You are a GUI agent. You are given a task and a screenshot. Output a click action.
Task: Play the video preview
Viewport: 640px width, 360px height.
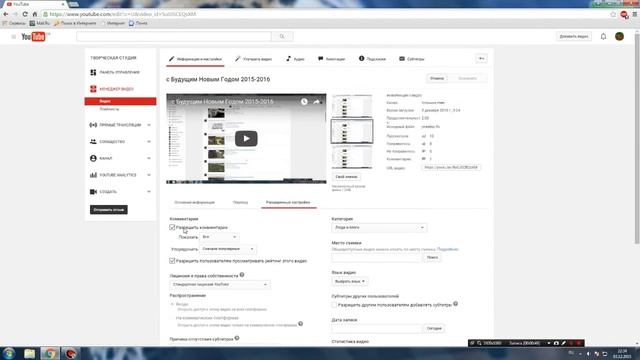coord(246,138)
